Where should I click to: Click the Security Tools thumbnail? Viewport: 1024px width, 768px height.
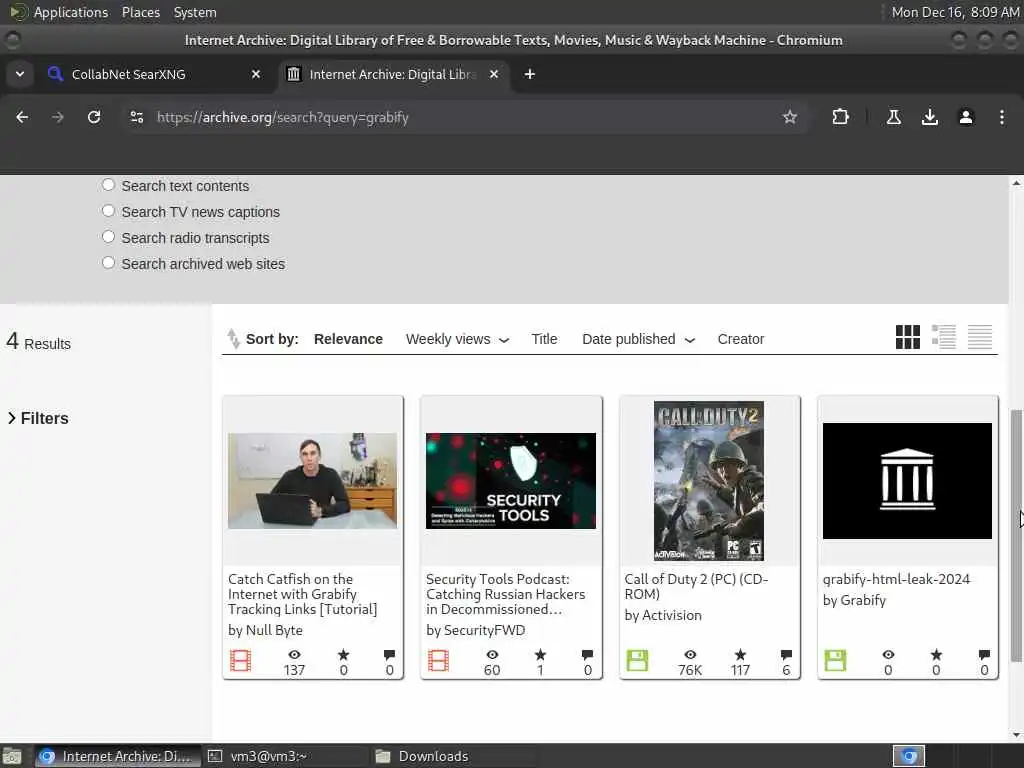point(511,481)
